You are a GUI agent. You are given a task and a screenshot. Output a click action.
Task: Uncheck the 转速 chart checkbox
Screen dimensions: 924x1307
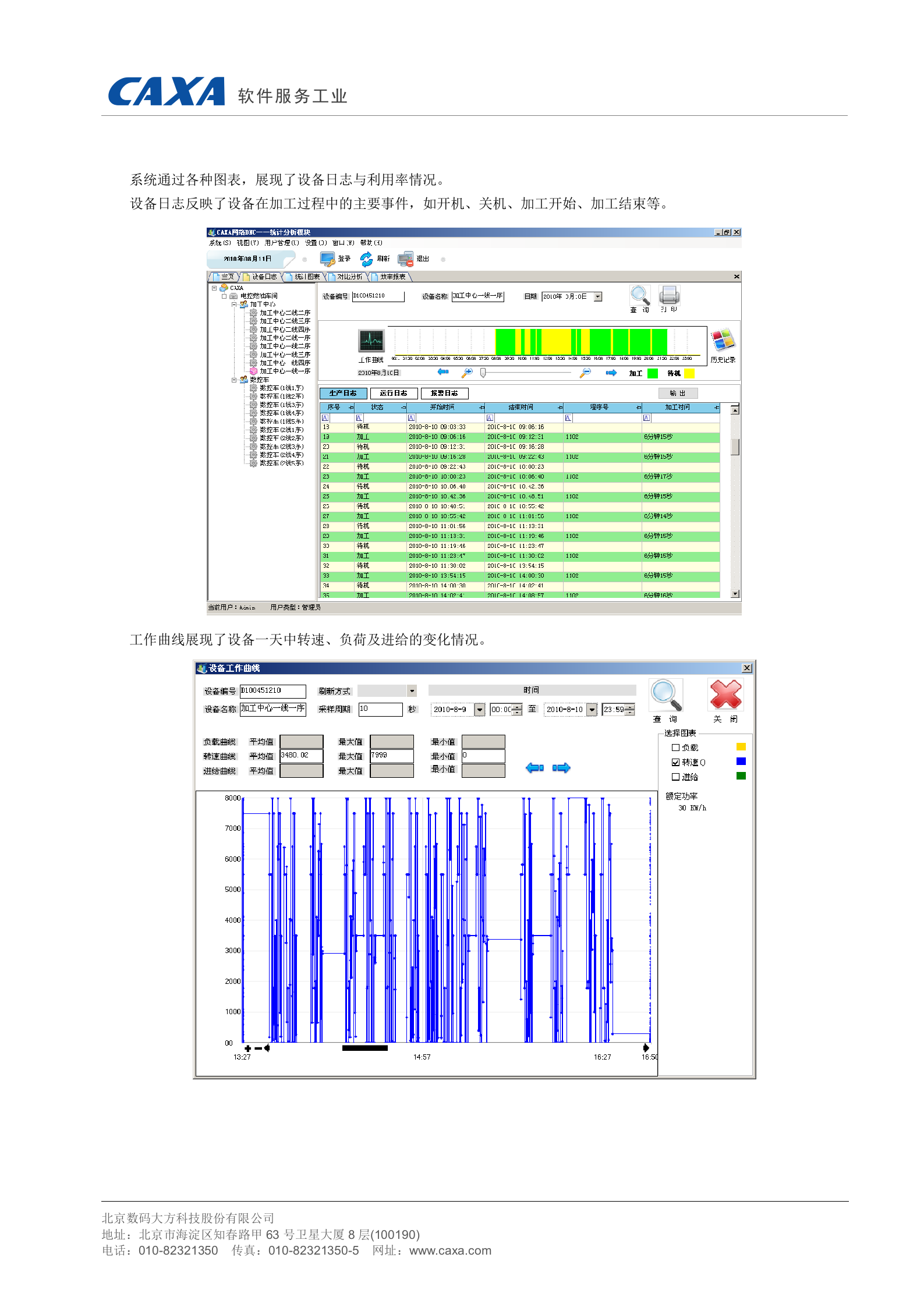click(675, 763)
